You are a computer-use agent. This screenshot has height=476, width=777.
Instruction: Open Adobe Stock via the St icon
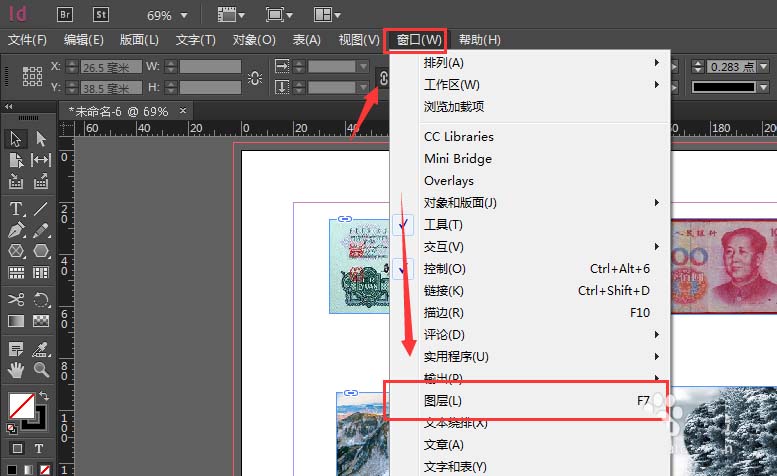tap(101, 14)
